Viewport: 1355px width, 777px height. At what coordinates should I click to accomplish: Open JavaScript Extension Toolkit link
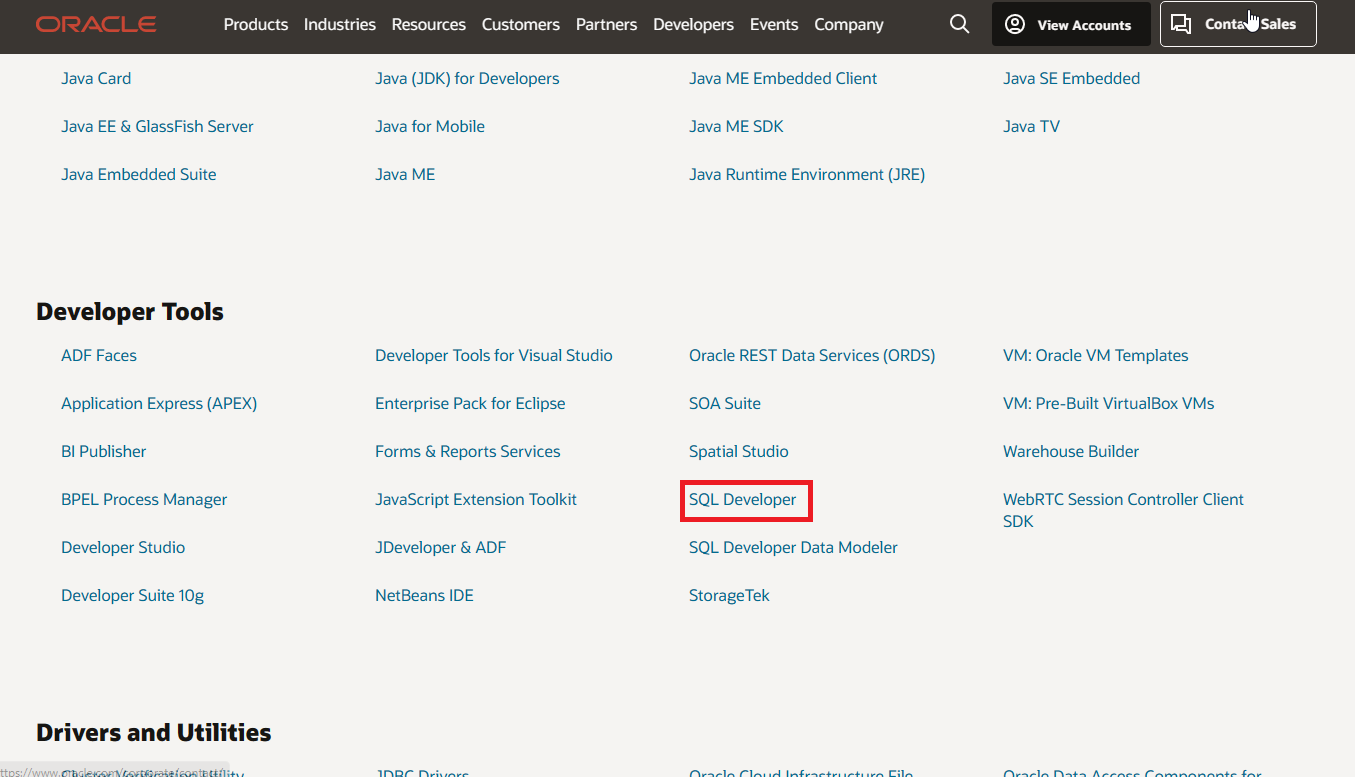[x=476, y=499]
